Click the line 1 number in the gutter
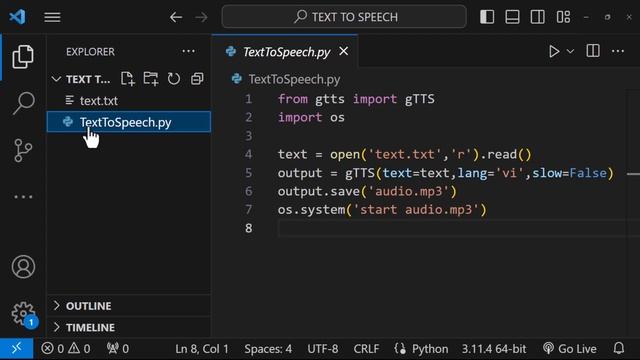Image resolution: width=640 pixels, height=360 pixels. point(249,99)
